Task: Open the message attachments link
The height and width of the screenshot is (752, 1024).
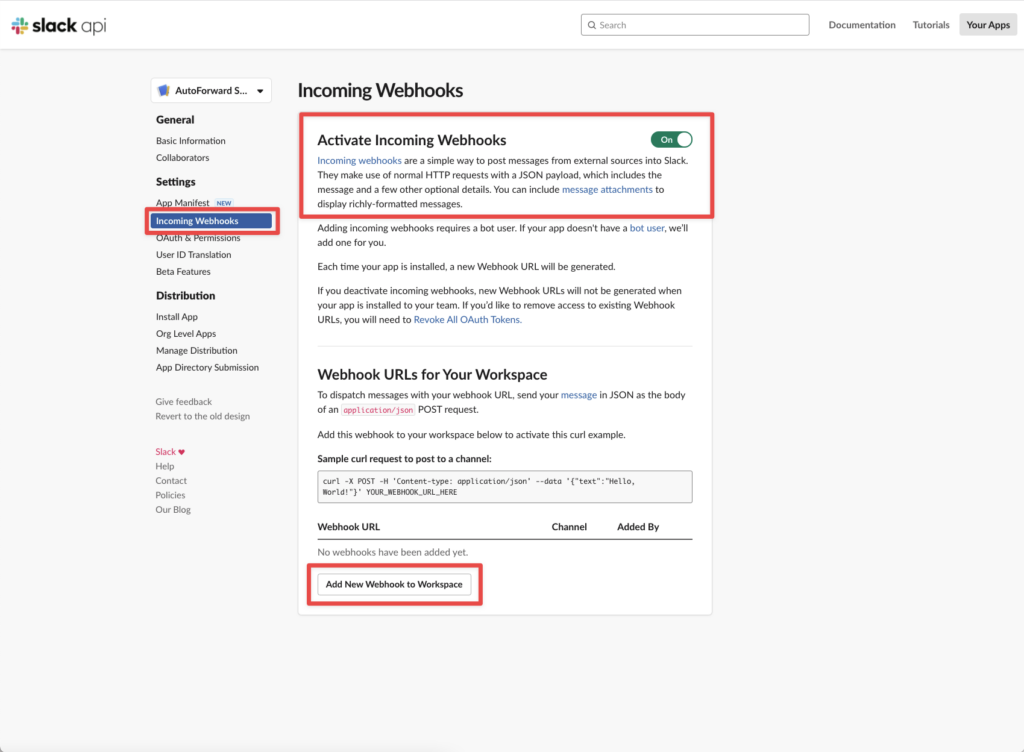Action: [607, 189]
